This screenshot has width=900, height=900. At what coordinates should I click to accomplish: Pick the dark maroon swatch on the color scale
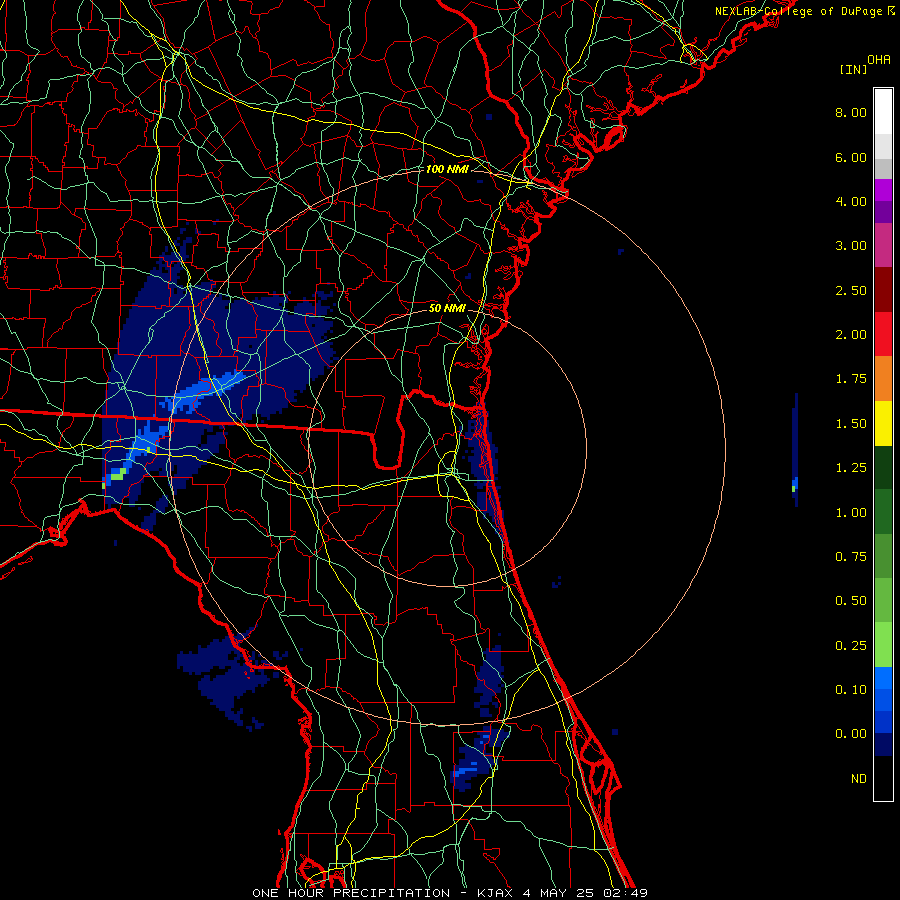click(x=883, y=290)
